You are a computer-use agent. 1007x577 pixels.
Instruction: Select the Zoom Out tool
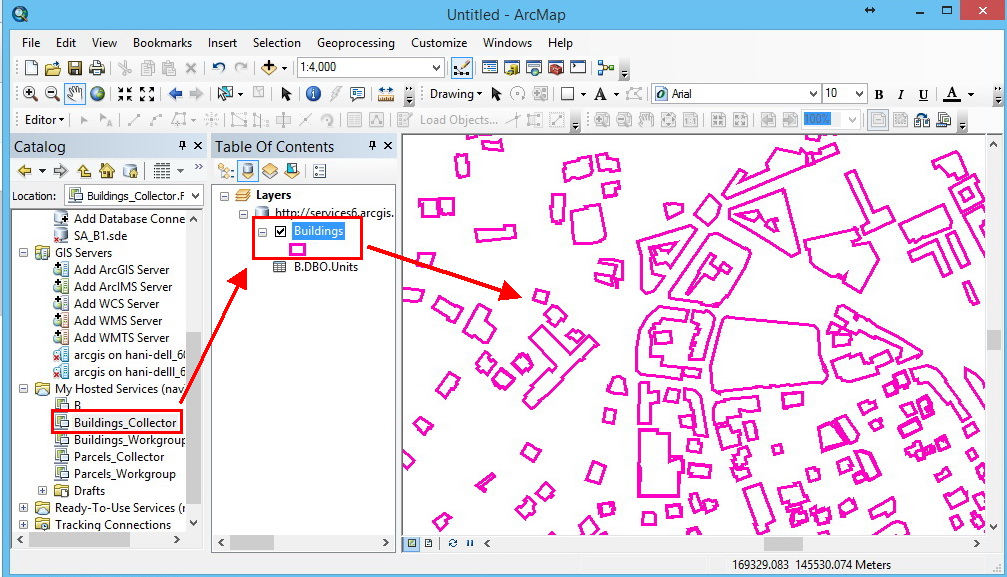(x=52, y=94)
